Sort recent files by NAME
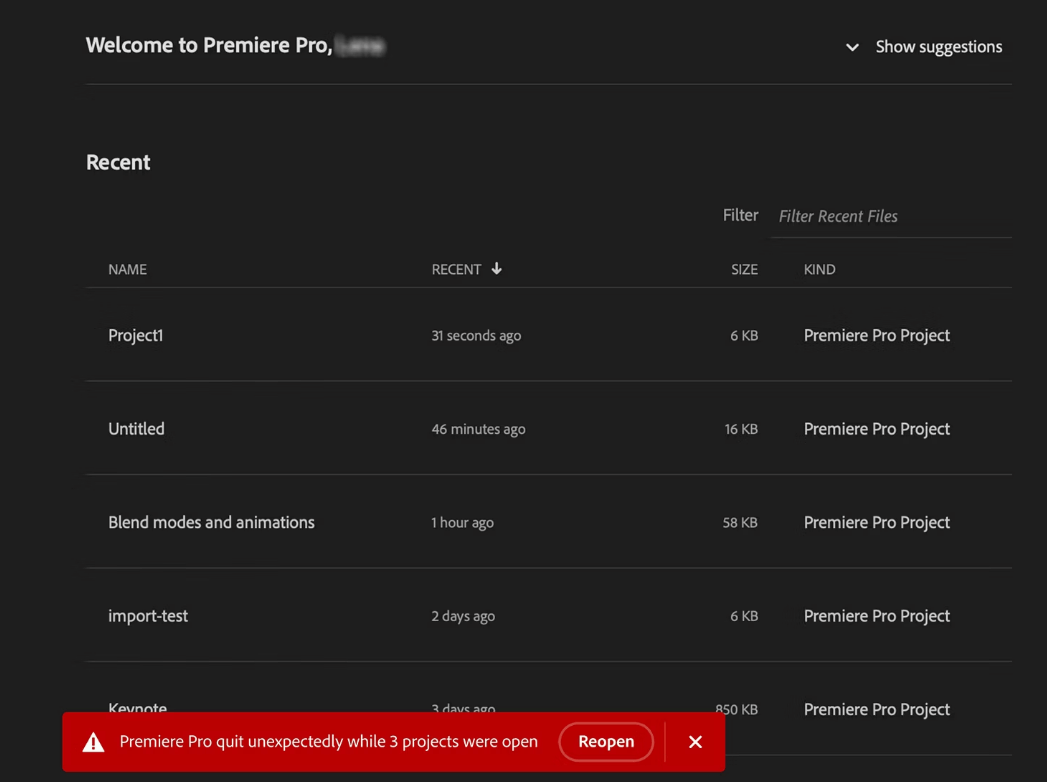1047x782 pixels. pos(127,269)
